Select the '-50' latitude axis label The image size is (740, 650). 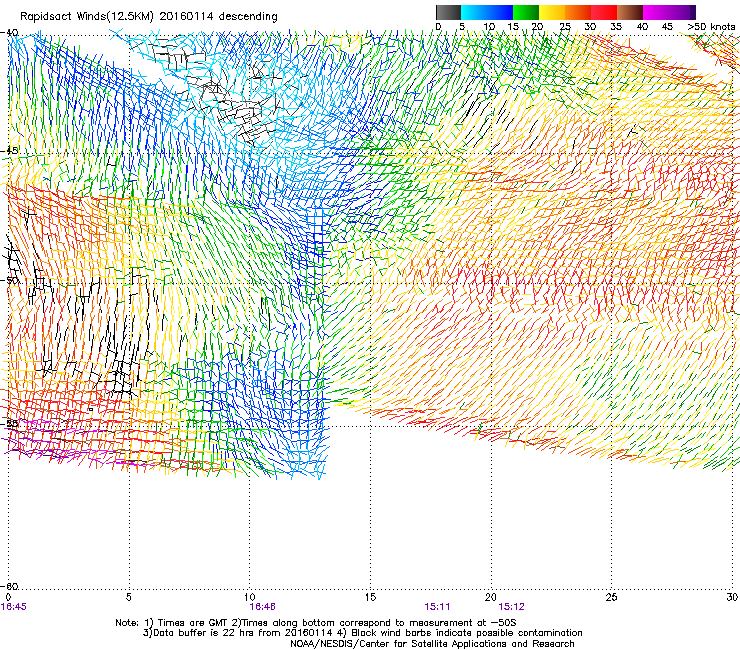9,280
